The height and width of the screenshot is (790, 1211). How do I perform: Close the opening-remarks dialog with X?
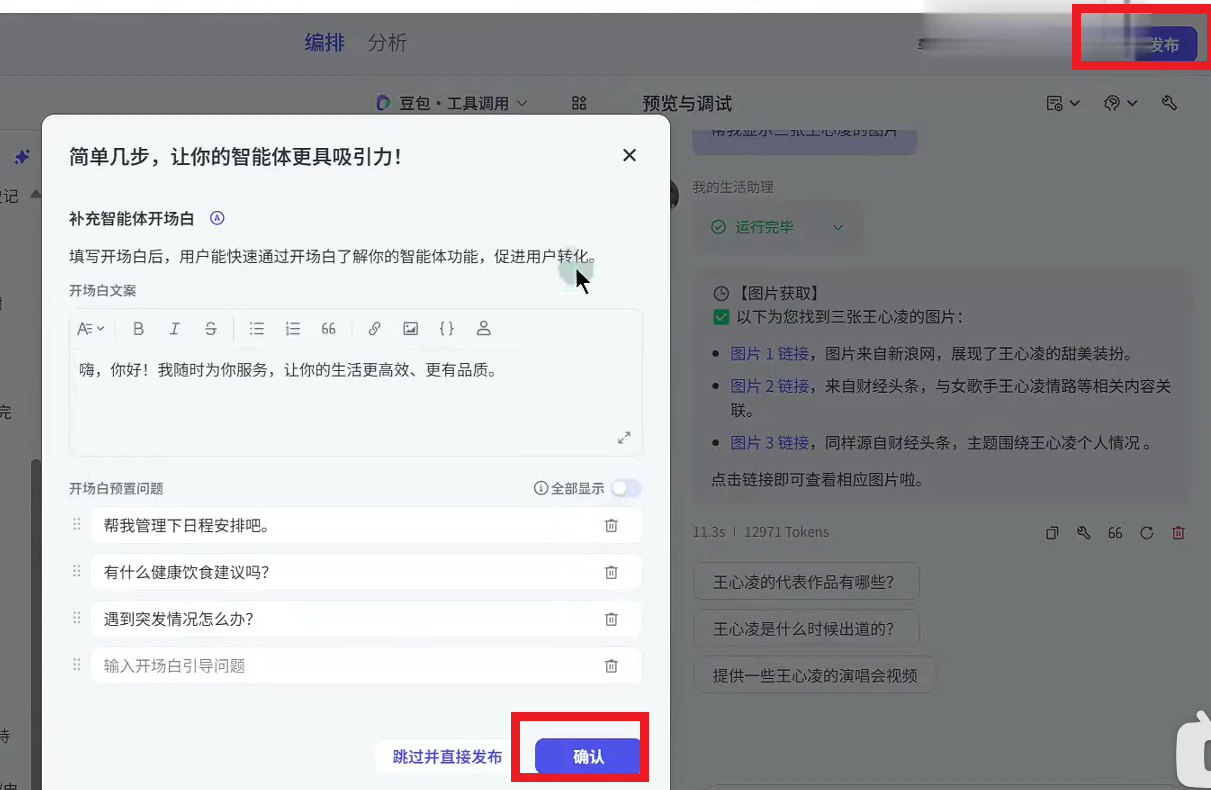point(629,155)
